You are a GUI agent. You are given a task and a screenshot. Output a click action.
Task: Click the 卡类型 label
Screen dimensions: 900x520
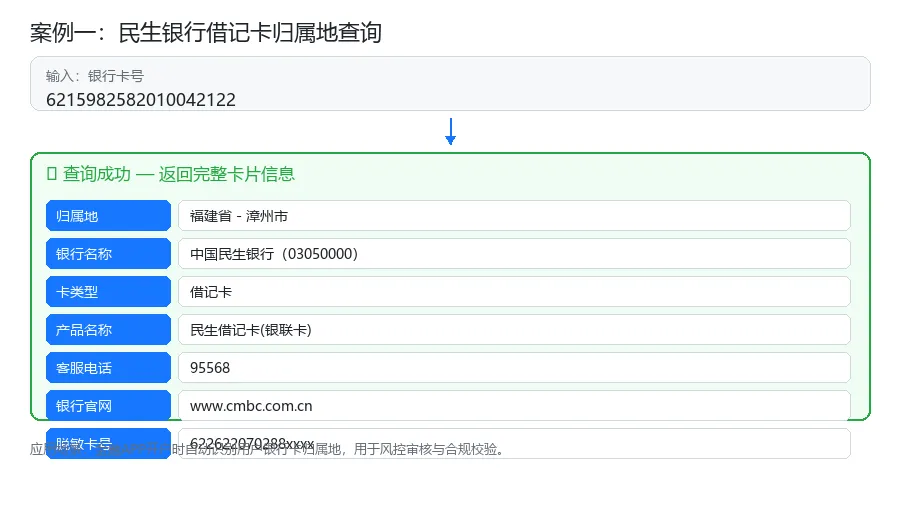click(x=108, y=292)
